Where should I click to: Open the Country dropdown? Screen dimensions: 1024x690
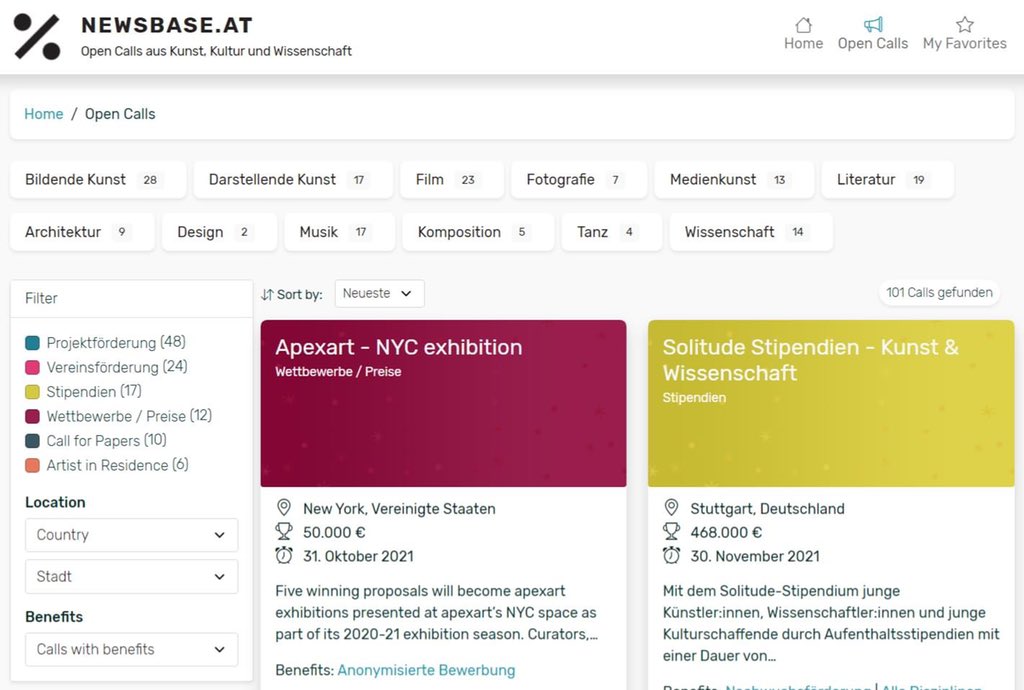[x=131, y=535]
